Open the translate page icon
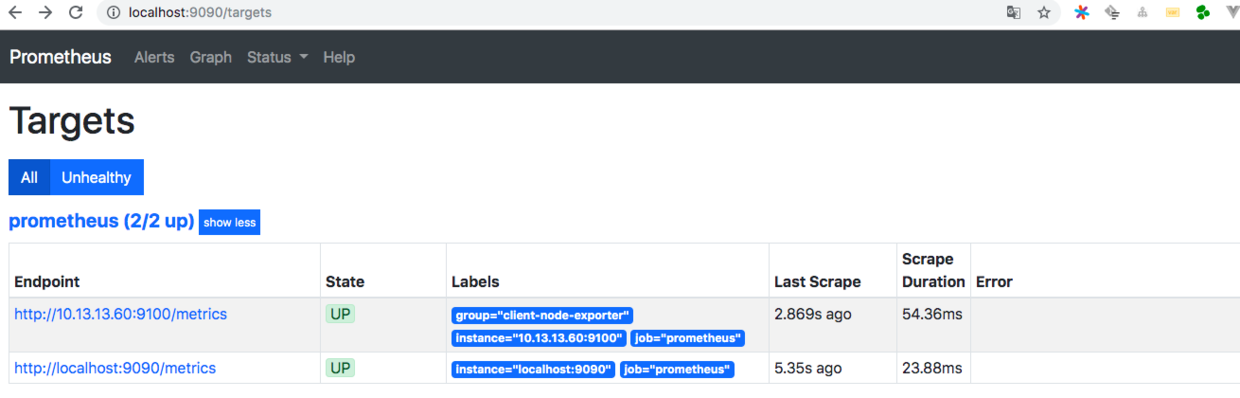This screenshot has height=398, width=1240. point(1014,13)
